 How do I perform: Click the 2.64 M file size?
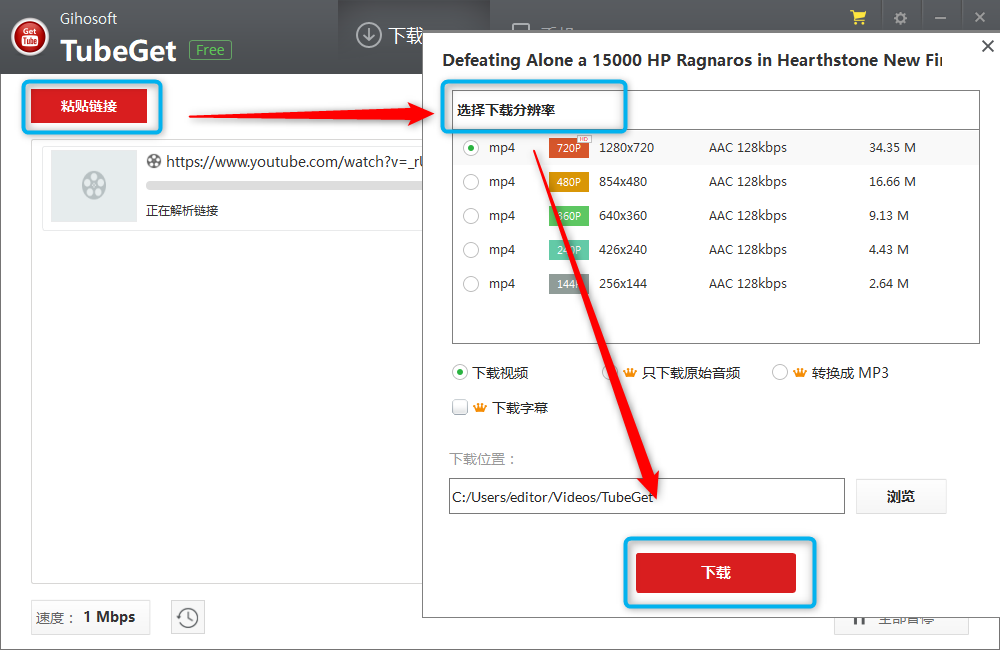coord(888,283)
